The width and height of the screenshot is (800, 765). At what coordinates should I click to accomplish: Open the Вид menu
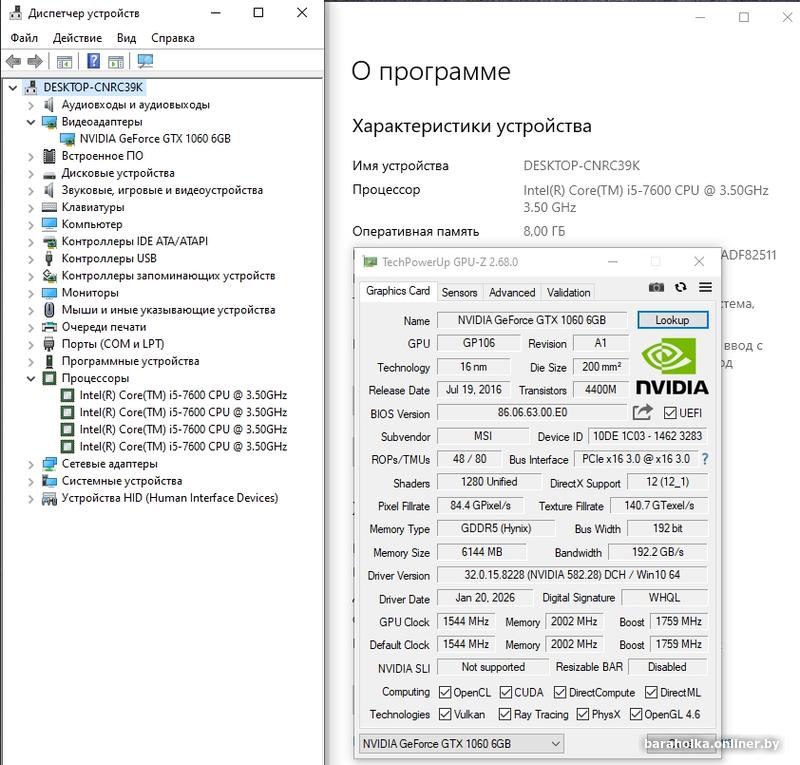(126, 38)
